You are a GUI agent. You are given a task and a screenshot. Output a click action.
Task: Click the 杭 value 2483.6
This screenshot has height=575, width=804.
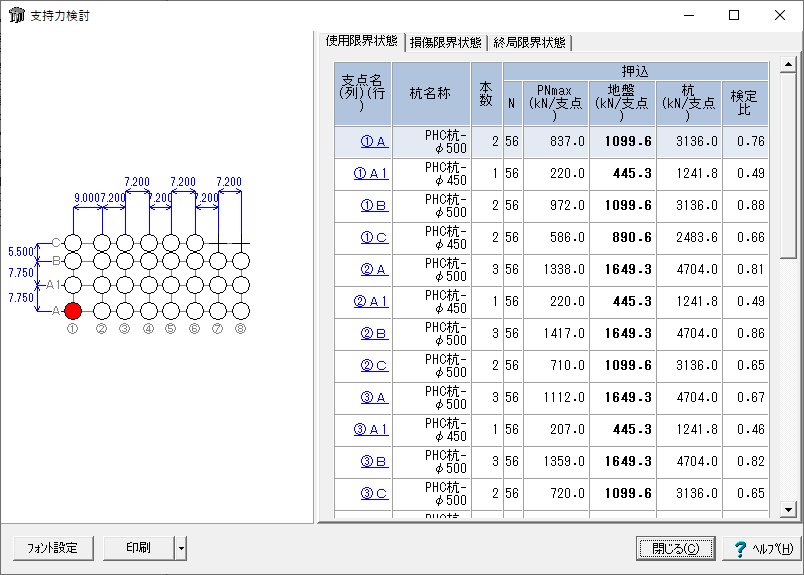697,237
